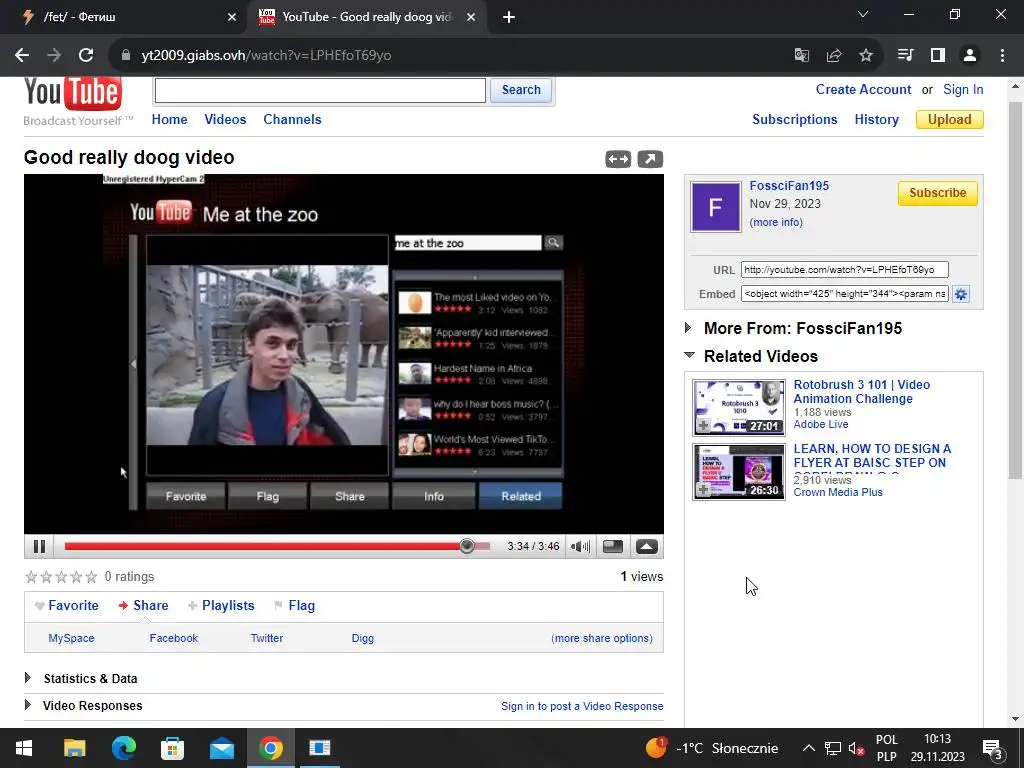1024x768 pixels.
Task: Open a new browser tab
Action: (x=509, y=18)
